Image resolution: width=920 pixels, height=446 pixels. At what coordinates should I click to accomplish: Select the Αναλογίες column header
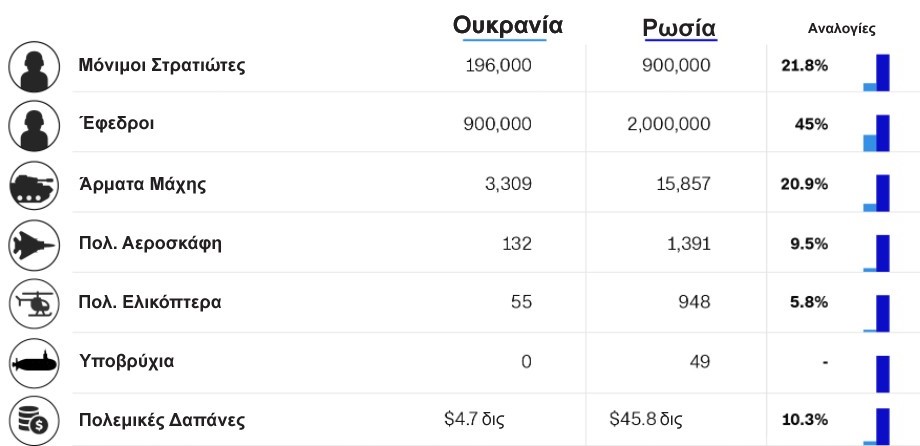click(841, 29)
